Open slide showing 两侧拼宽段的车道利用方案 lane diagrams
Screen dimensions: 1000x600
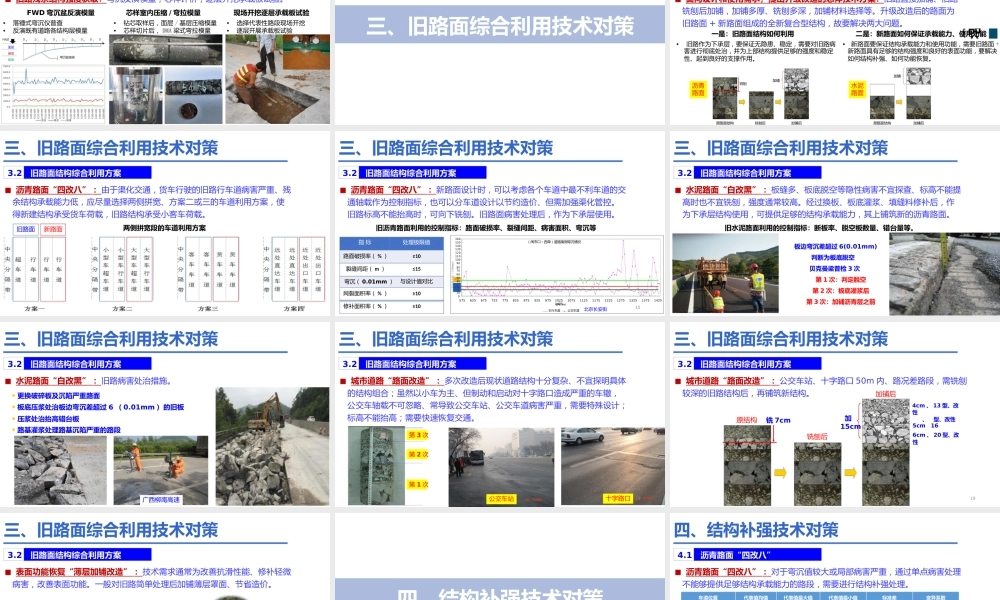(165, 223)
